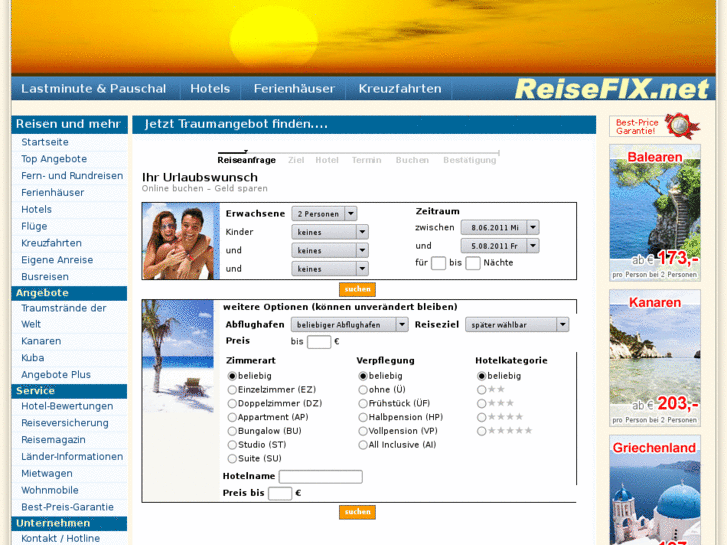Open Kontakt / Hotline link
This screenshot has width=727, height=545.
tap(61, 539)
